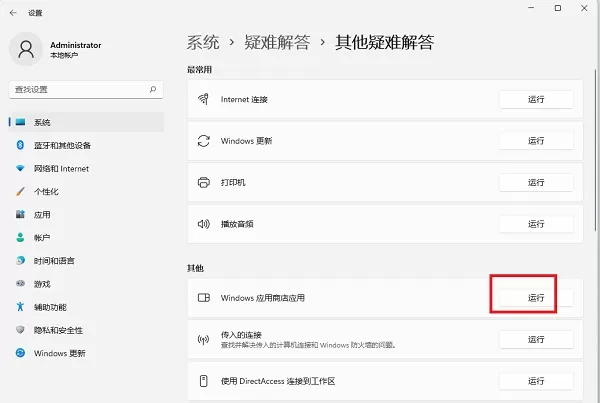
Task: Go to 游戏 settings
Action: coord(86,284)
